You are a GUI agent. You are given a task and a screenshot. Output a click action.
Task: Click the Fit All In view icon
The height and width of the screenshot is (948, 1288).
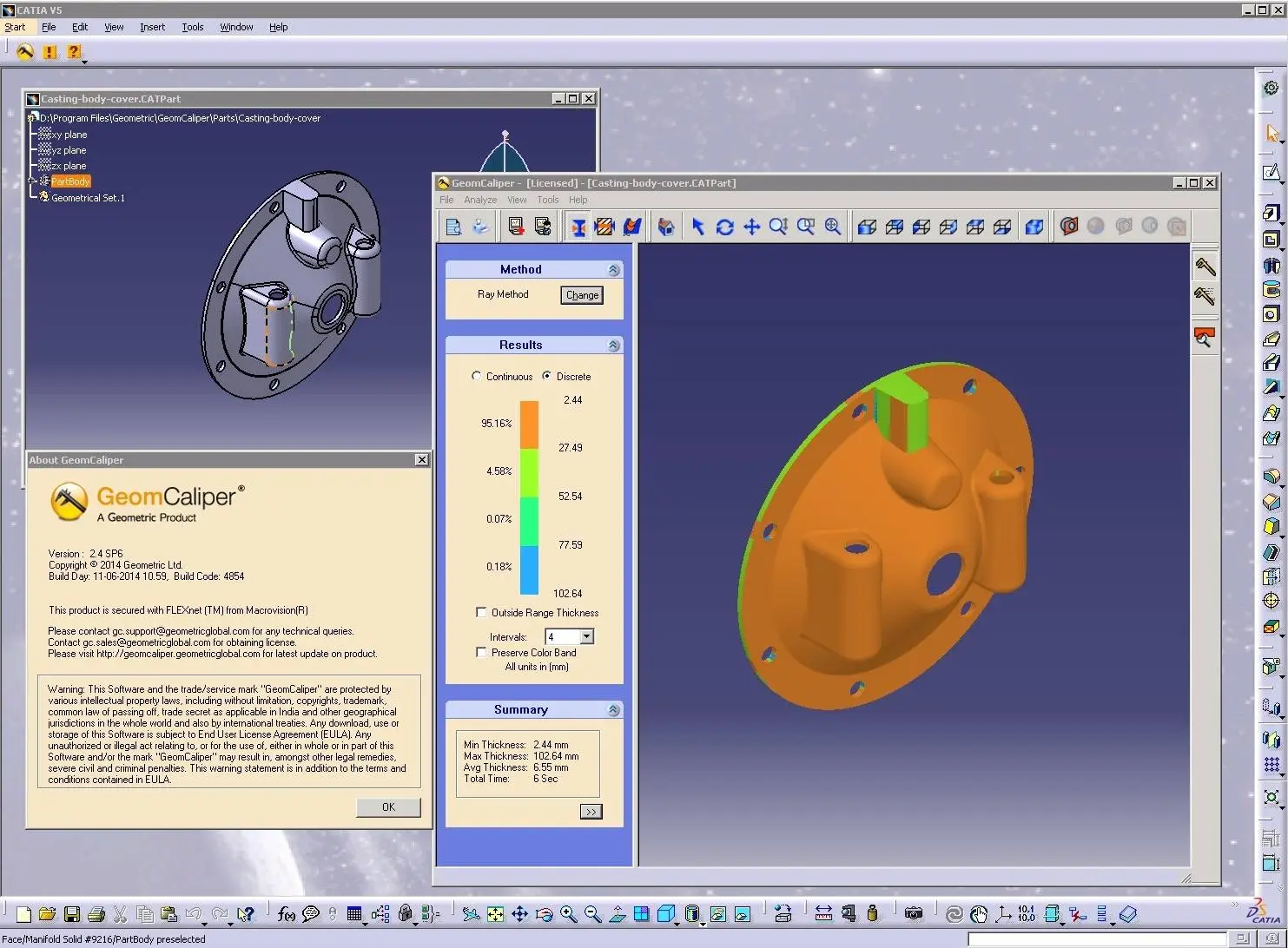(495, 914)
